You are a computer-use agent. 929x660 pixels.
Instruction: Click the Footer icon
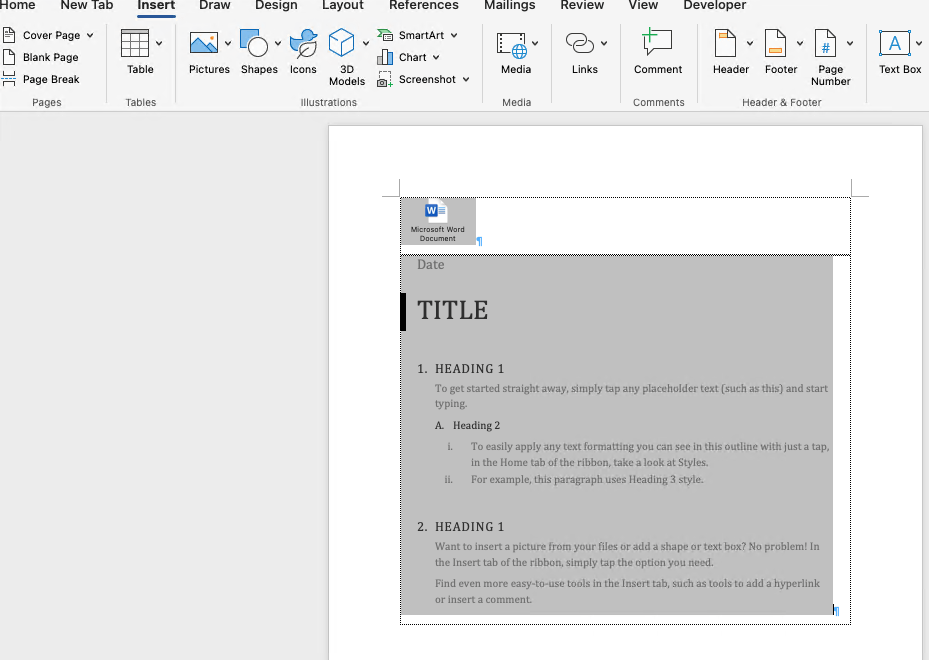(x=775, y=43)
